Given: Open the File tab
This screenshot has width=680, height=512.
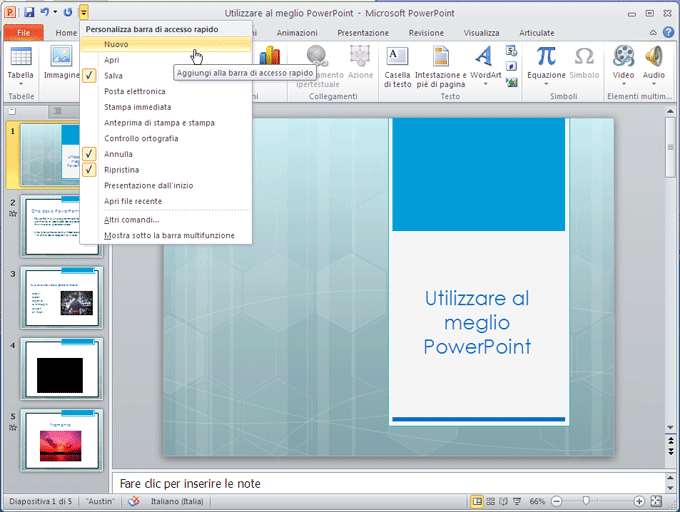Looking at the screenshot, I should click(23, 33).
